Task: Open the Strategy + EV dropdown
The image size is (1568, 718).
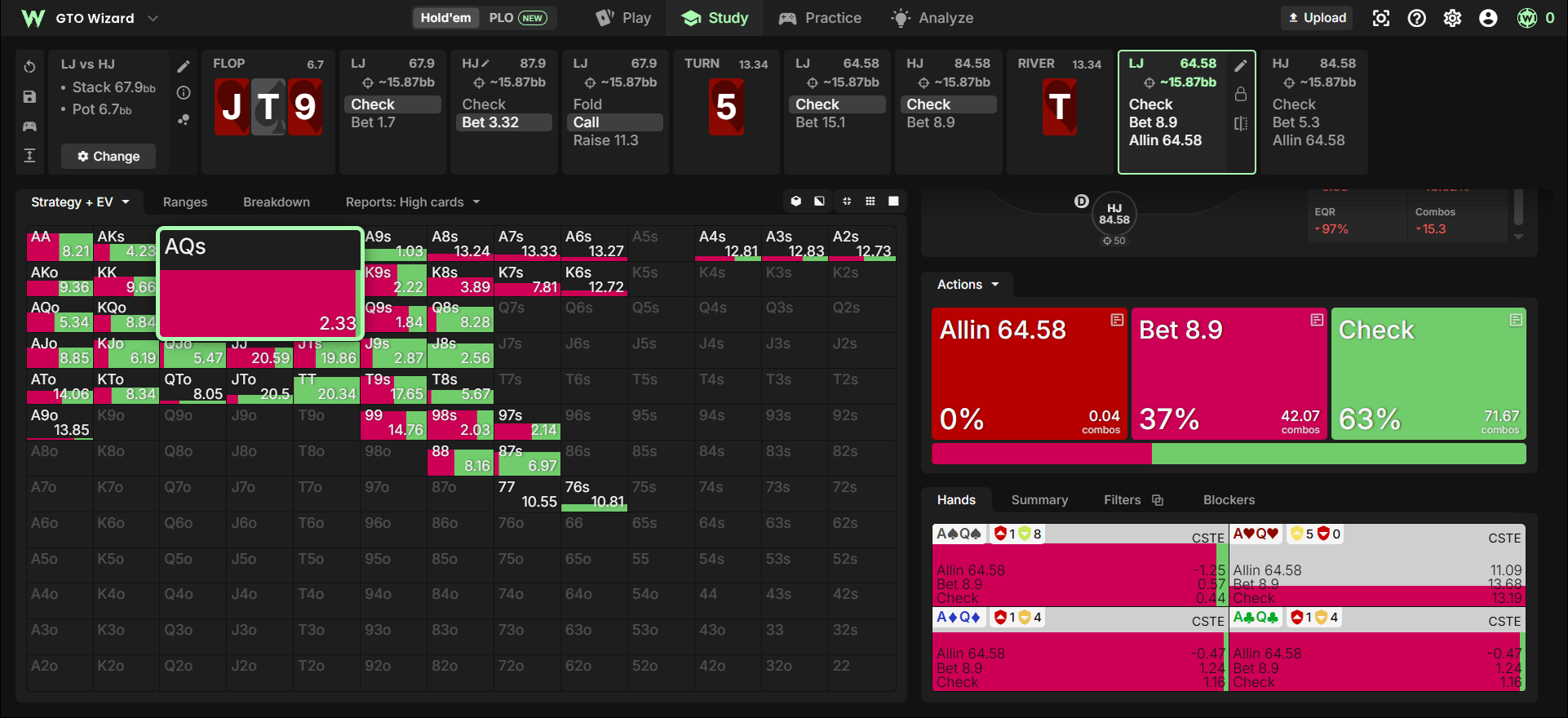Action: tap(80, 202)
